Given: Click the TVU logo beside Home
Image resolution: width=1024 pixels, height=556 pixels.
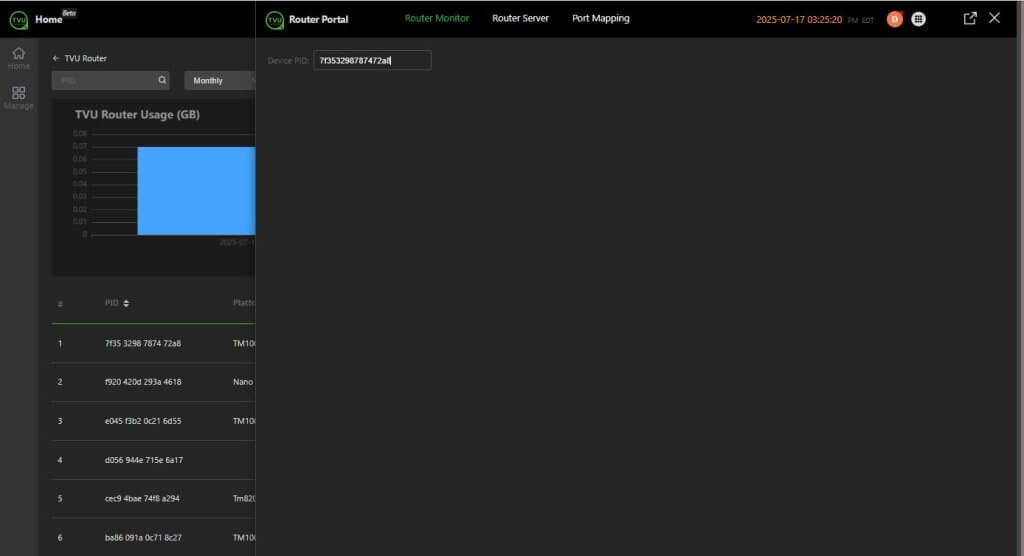Looking at the screenshot, I should click(x=19, y=20).
